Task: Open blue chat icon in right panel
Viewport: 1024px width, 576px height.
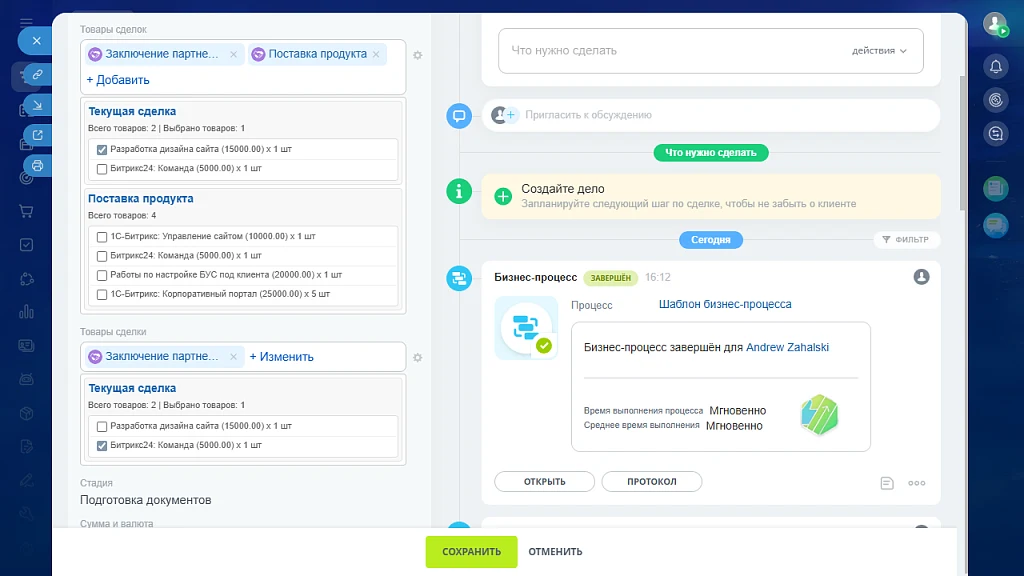Action: pos(995,225)
